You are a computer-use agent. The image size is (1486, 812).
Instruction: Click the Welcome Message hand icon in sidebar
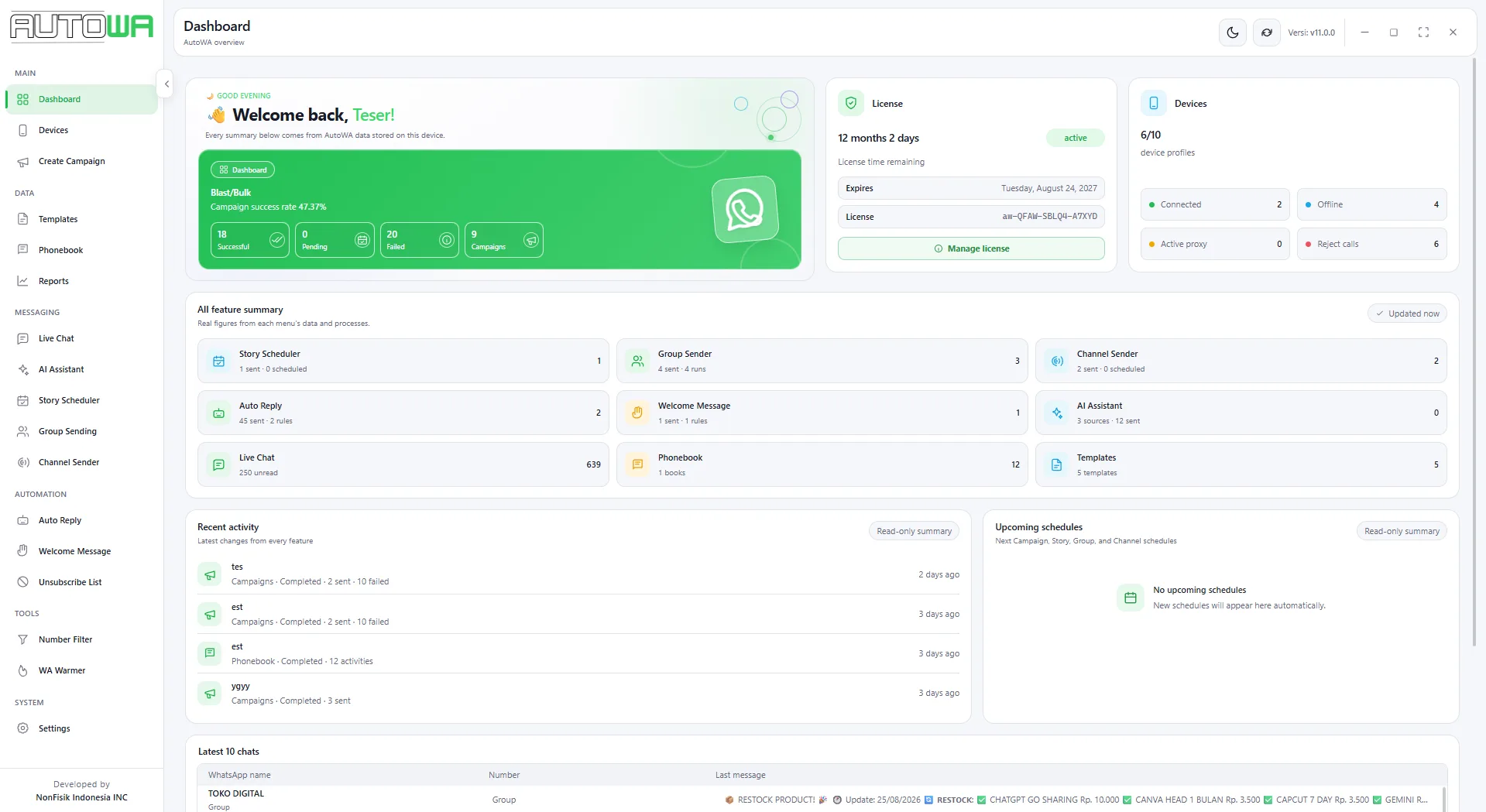[23, 551]
